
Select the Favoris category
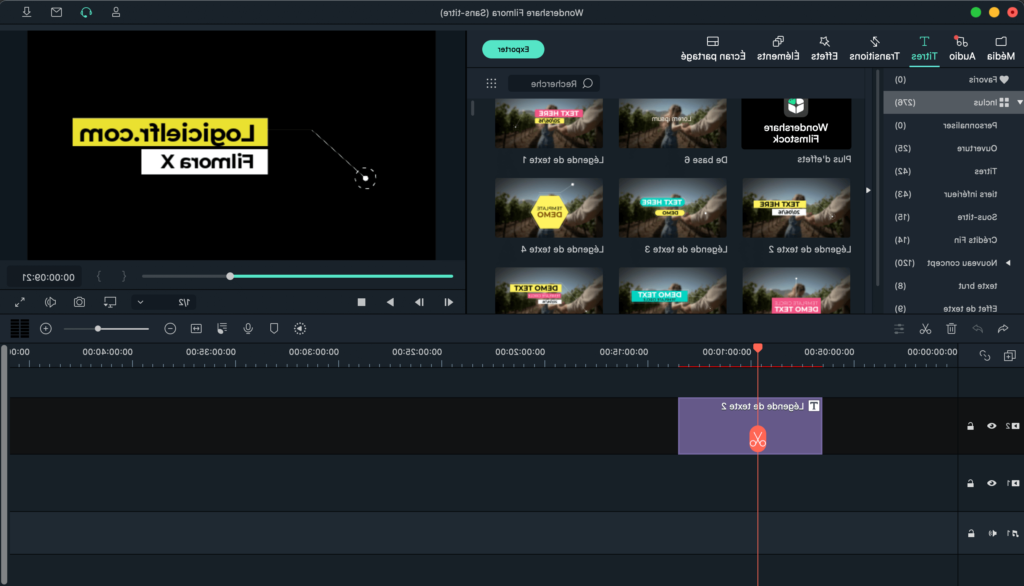[952, 80]
